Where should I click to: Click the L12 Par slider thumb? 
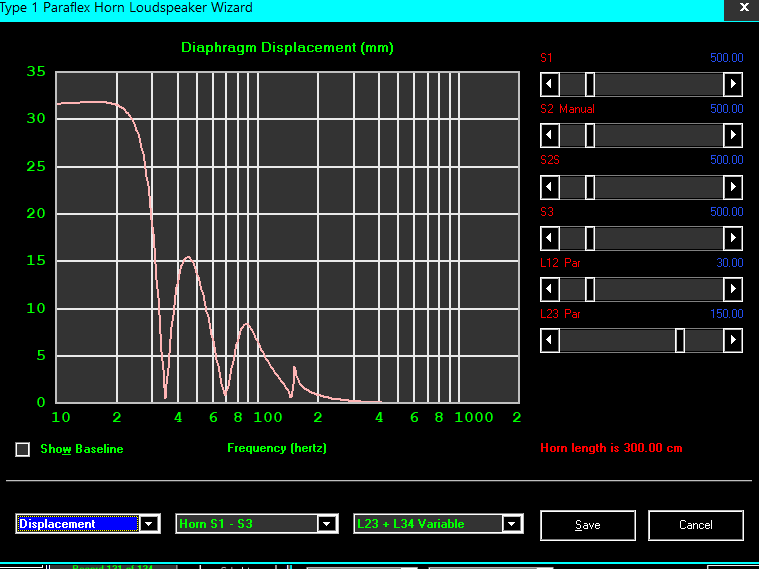click(590, 290)
